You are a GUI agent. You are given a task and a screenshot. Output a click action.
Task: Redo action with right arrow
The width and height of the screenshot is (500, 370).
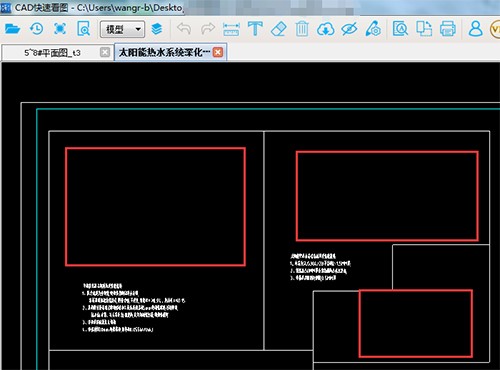tap(208, 29)
